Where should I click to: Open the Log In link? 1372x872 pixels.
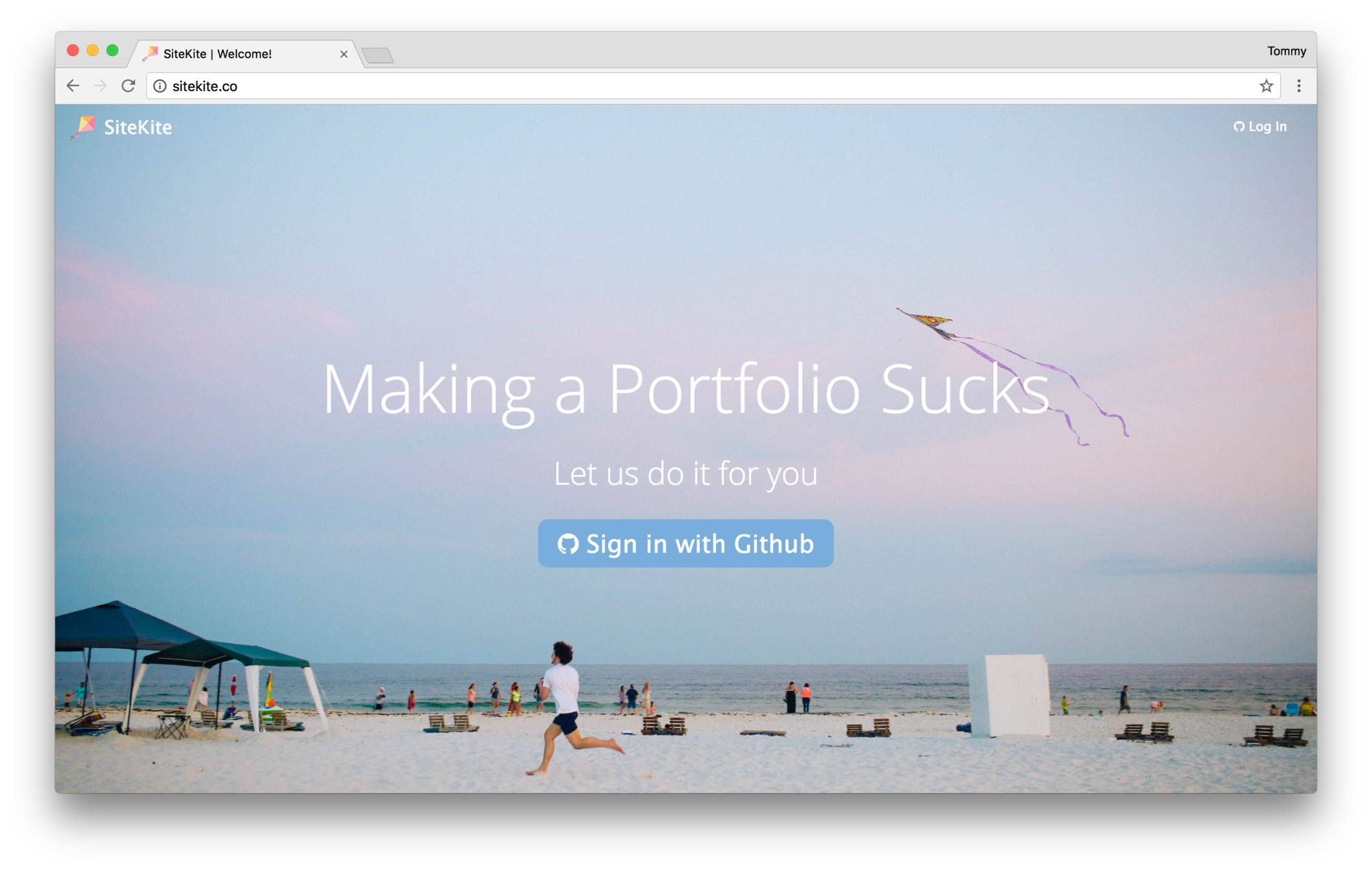pos(1260,127)
